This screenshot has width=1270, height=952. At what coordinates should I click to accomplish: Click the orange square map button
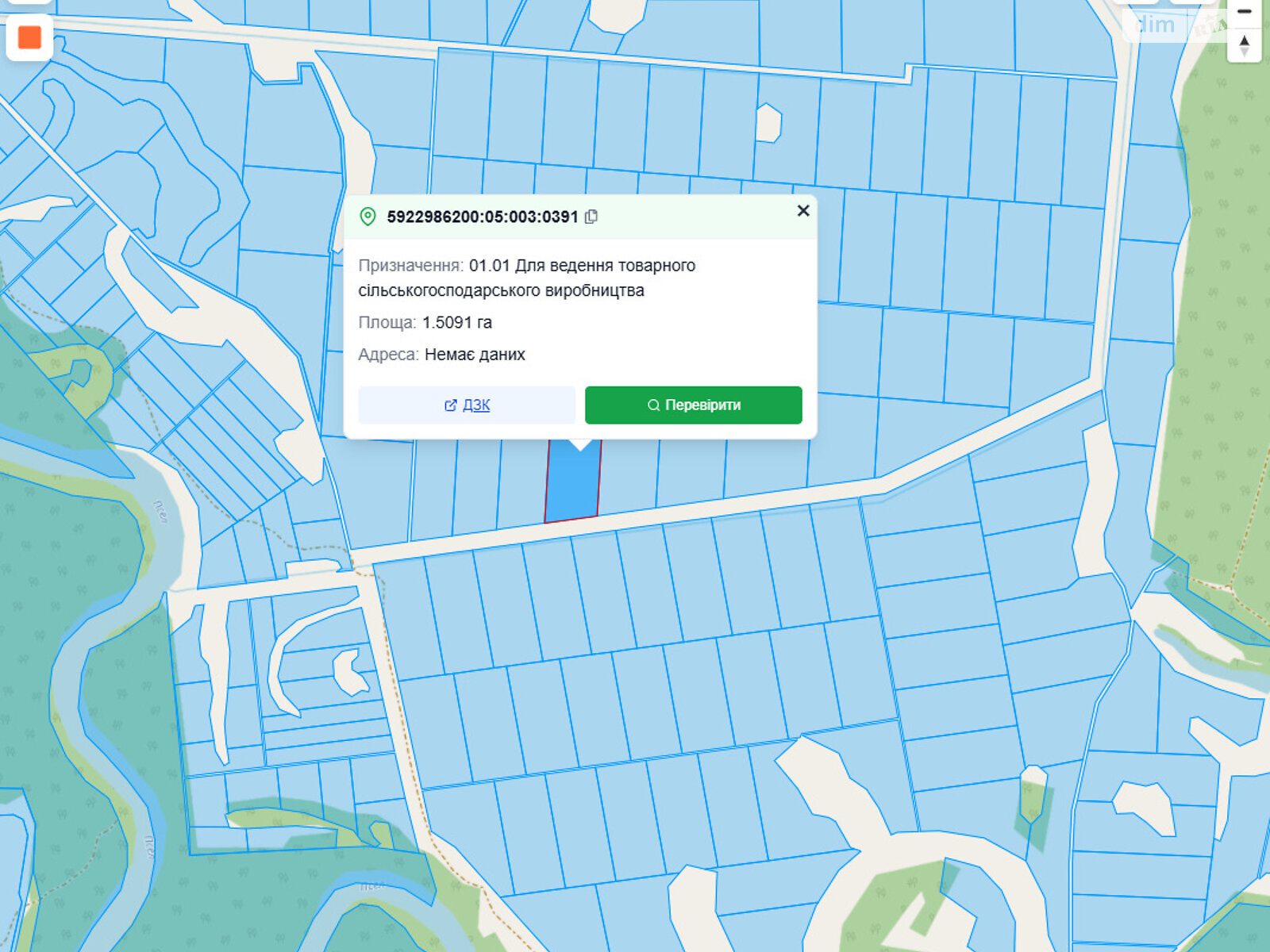tap(29, 37)
